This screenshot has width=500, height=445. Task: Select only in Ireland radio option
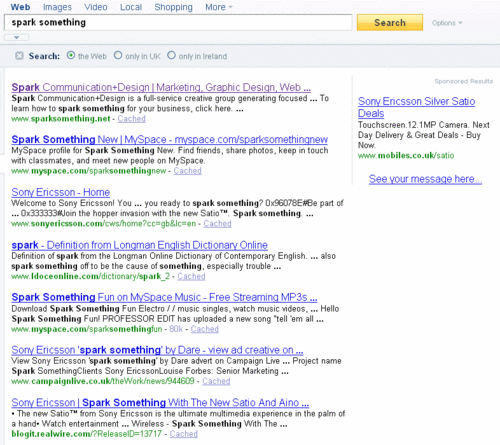(x=171, y=55)
